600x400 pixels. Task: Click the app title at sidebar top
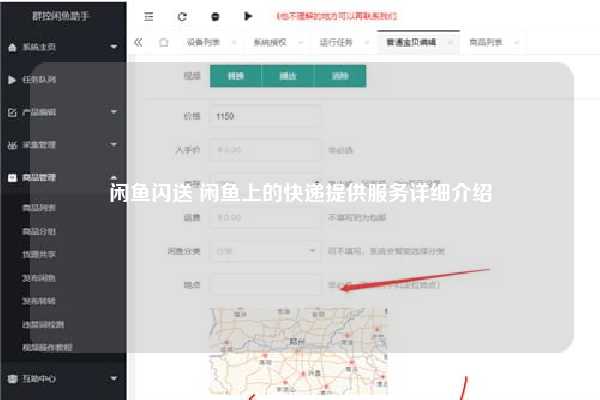(60, 16)
